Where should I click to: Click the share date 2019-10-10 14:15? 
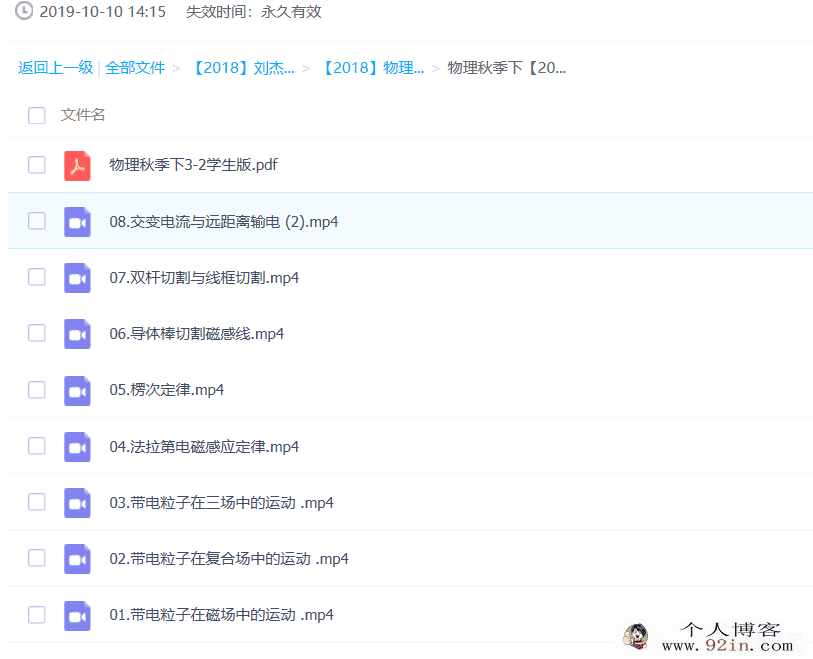(103, 11)
